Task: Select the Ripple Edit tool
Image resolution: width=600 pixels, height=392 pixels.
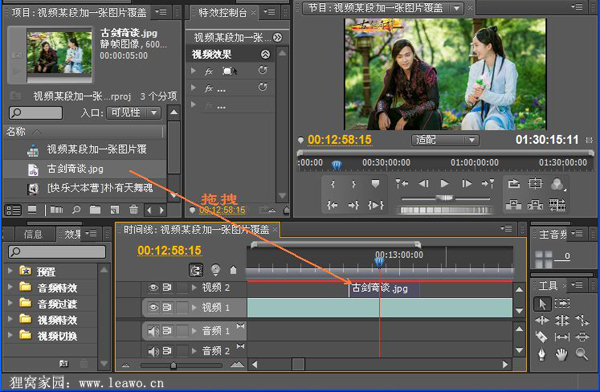Action: click(x=542, y=320)
